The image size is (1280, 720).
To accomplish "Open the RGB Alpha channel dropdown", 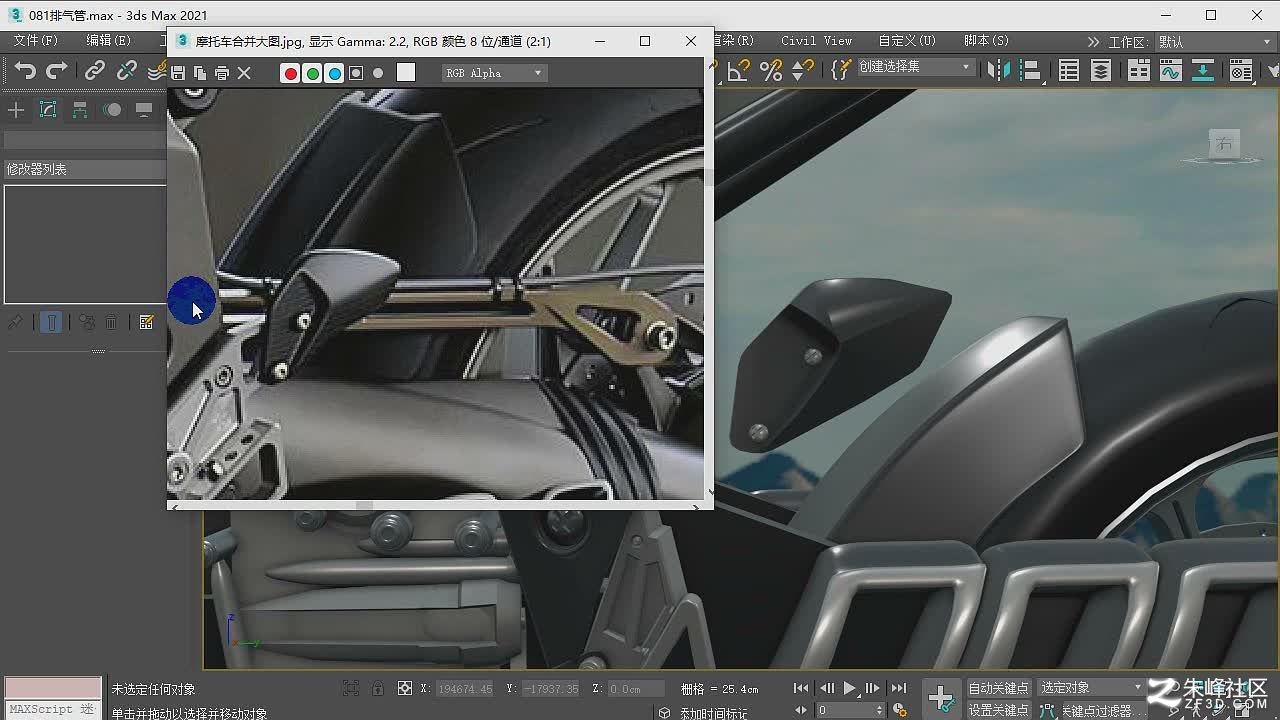I will click(x=494, y=73).
